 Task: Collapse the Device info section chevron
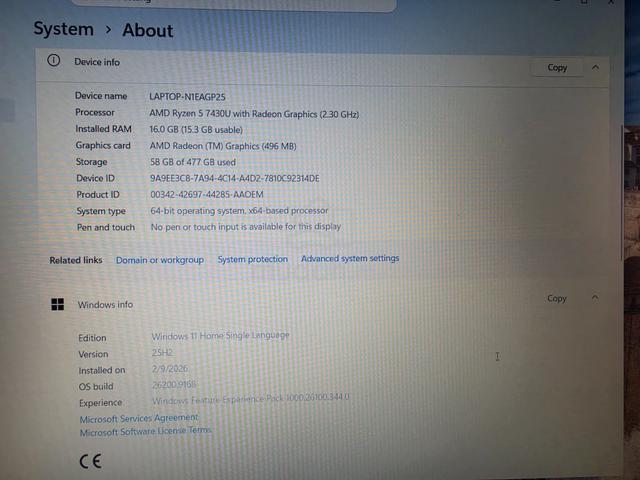tap(596, 67)
